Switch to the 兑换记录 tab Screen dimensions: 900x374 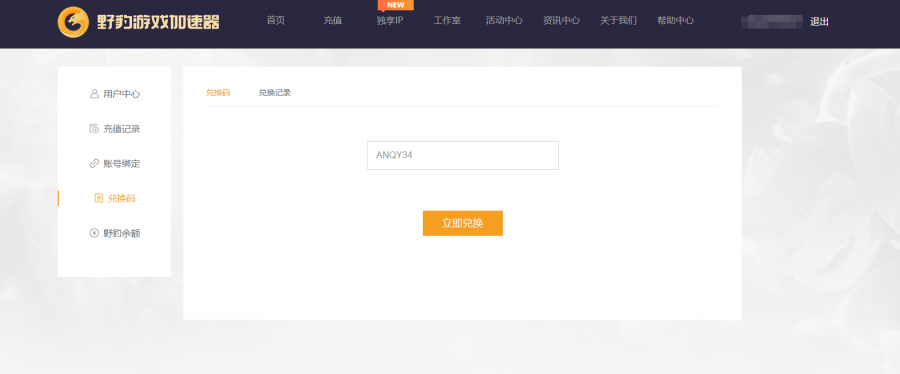click(274, 93)
